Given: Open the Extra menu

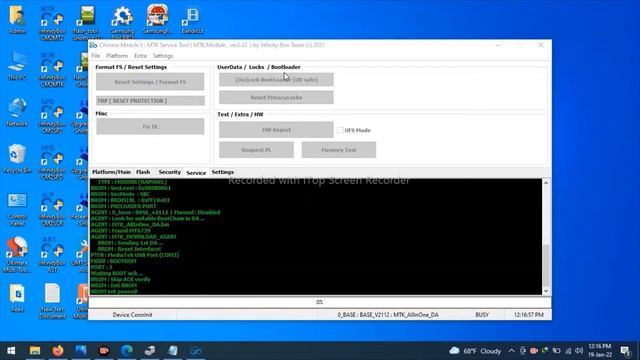Looking at the screenshot, I should [140, 56].
